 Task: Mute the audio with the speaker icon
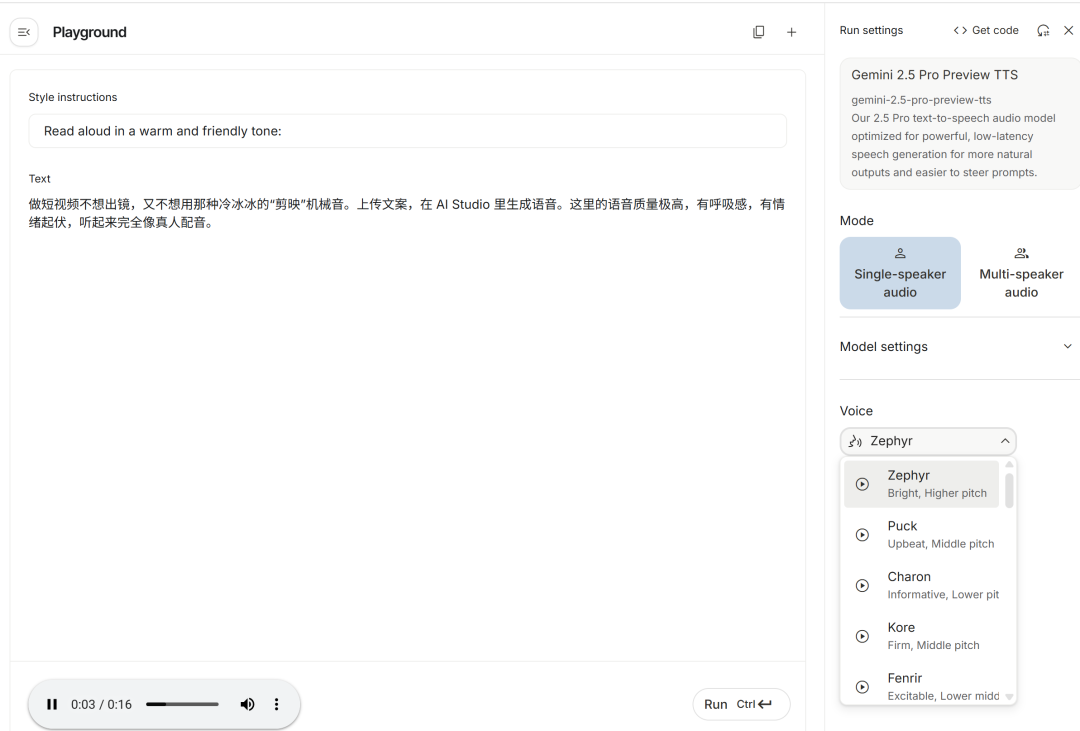coord(247,704)
